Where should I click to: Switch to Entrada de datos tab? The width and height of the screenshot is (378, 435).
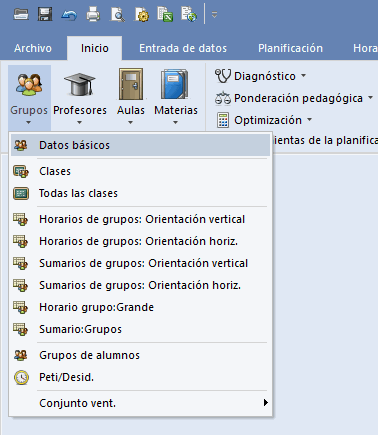183,48
